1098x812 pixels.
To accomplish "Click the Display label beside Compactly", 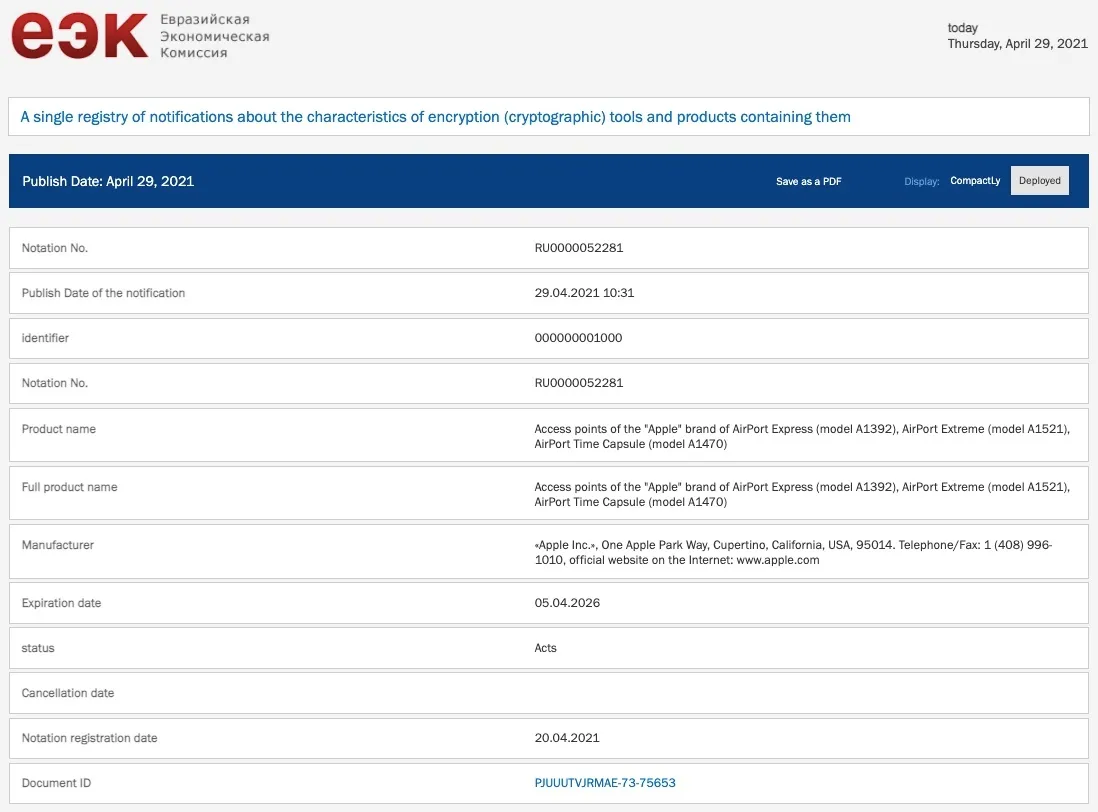I will pos(921,182).
